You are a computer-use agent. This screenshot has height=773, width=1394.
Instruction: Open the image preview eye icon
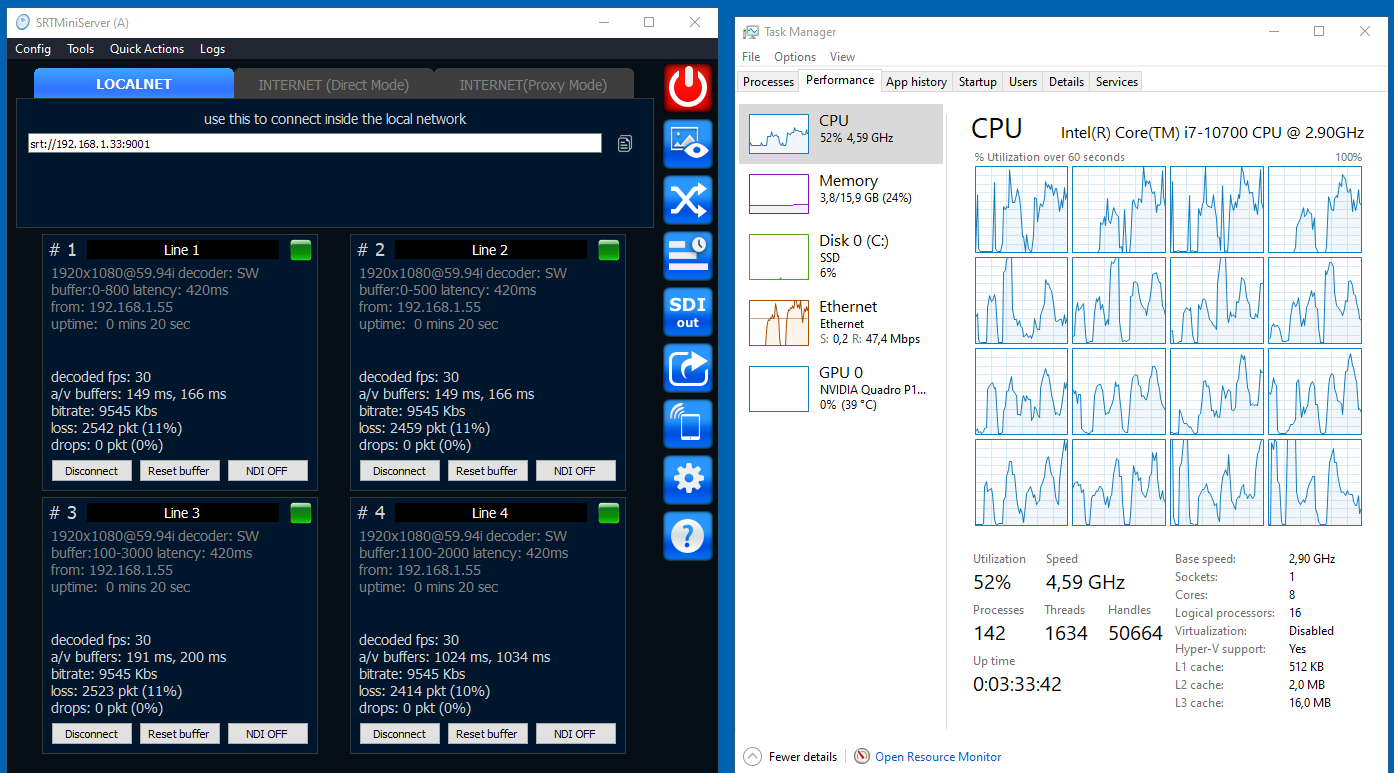coord(688,144)
